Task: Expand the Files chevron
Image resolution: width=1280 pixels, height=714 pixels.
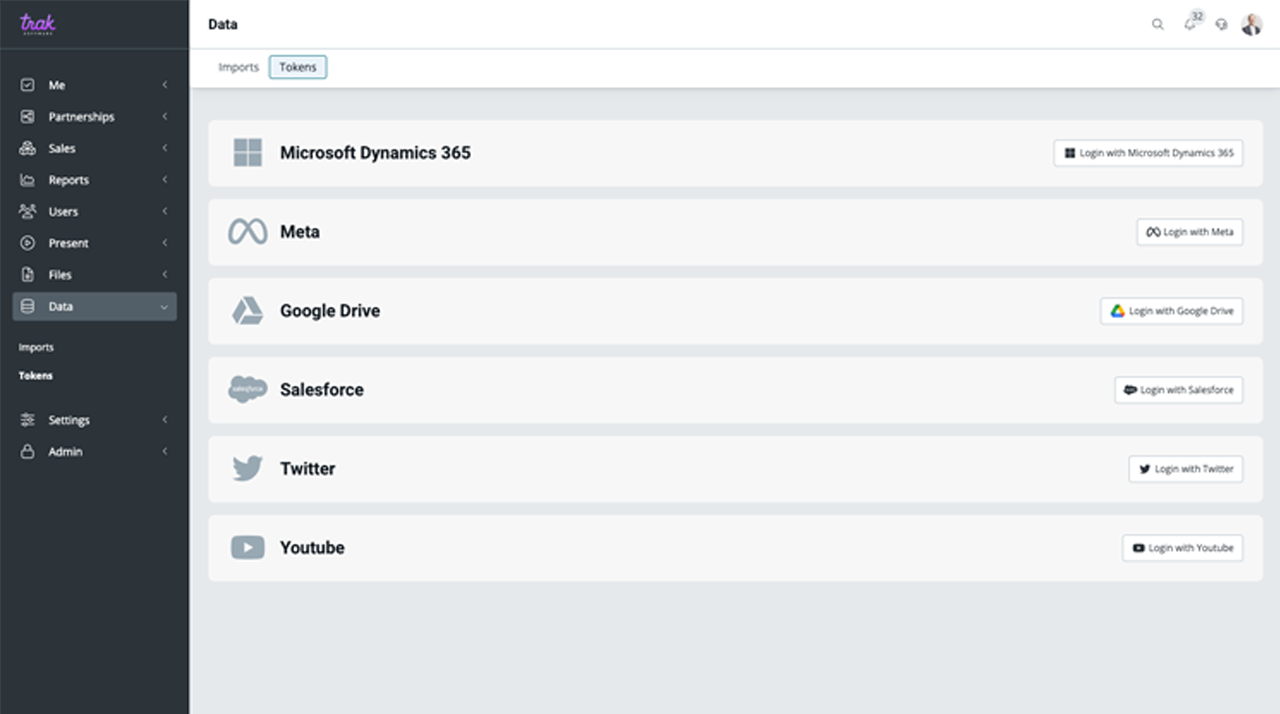Action: click(x=165, y=274)
